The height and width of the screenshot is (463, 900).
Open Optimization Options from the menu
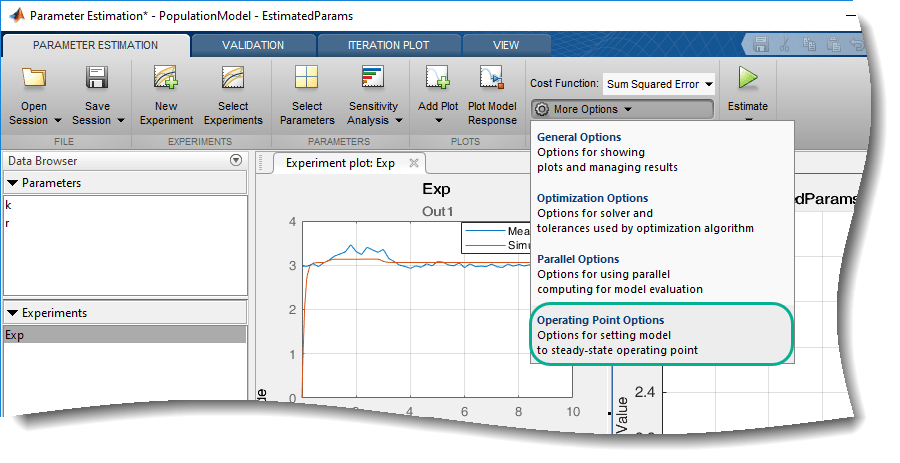coord(662,213)
